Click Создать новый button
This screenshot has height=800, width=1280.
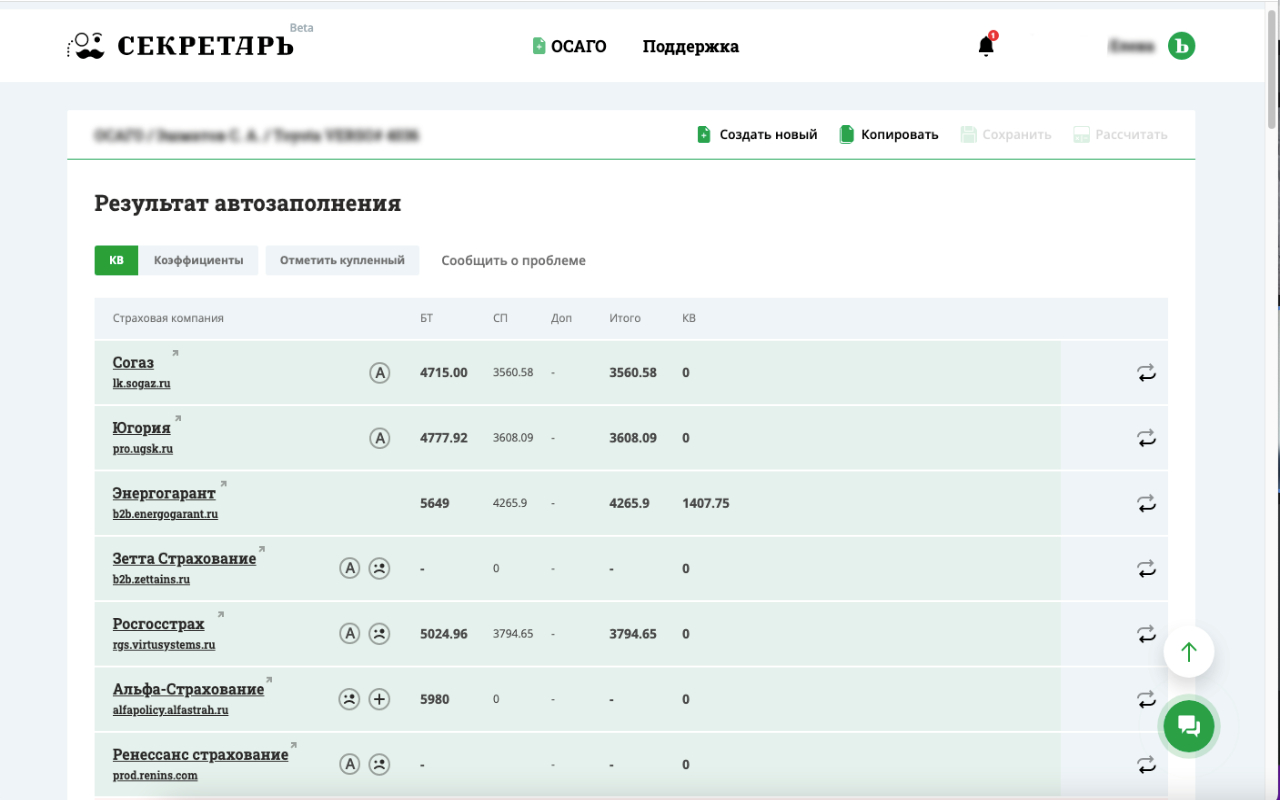tap(757, 134)
